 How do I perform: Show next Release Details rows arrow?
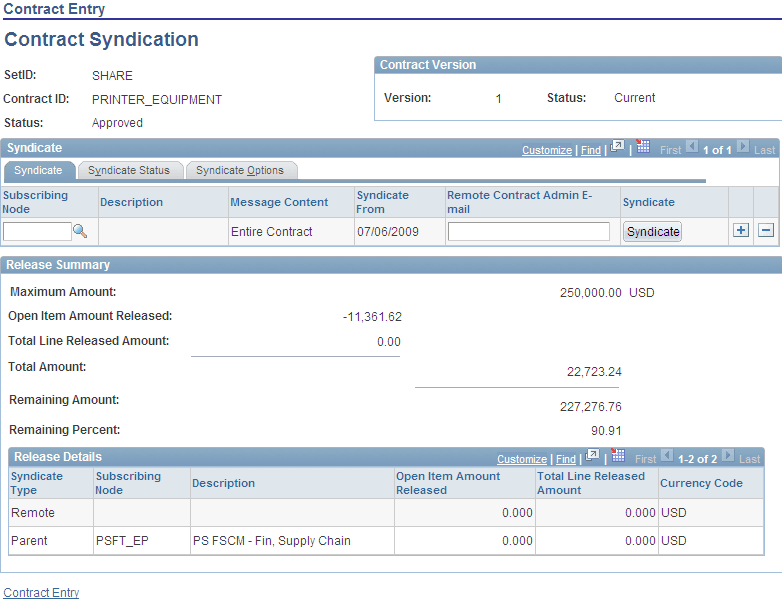728,455
